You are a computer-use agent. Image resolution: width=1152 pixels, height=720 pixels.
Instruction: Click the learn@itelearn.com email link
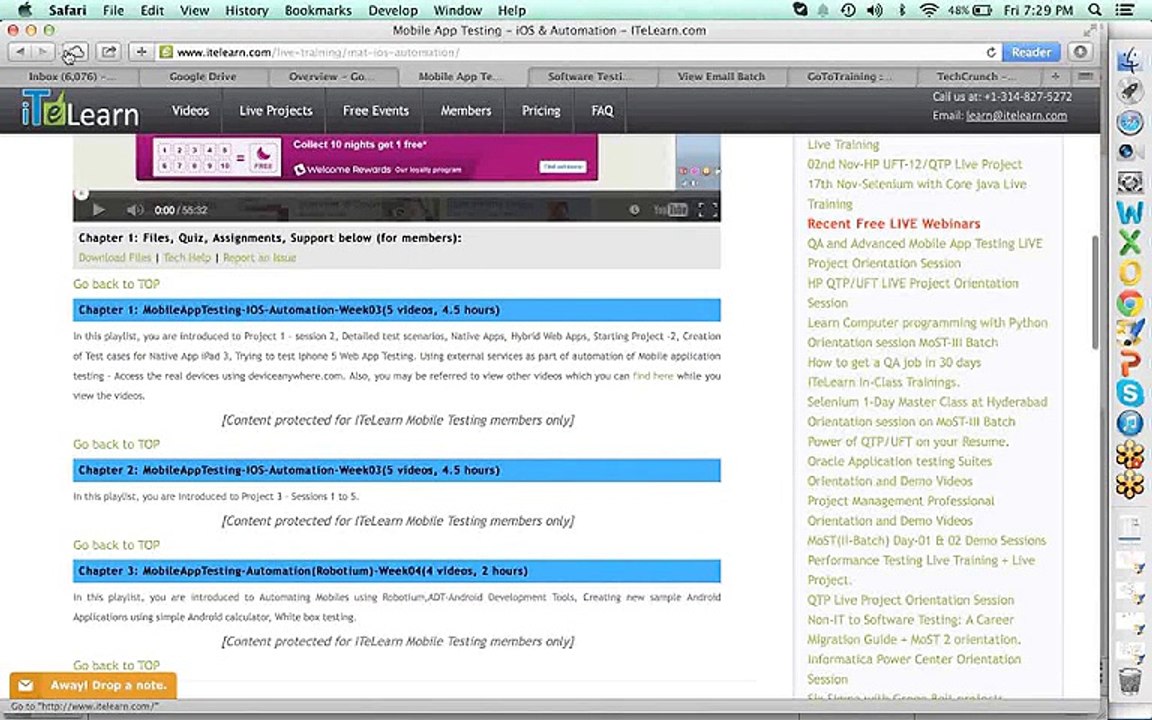tap(1016, 116)
